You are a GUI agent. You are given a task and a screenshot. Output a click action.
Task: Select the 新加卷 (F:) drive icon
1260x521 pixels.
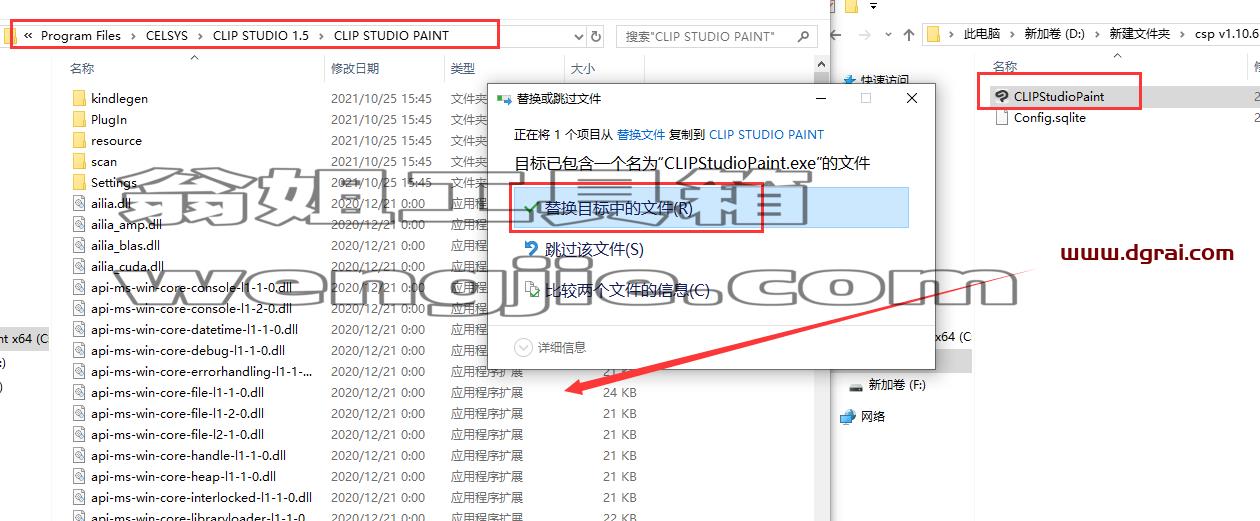pyautogui.click(x=856, y=385)
